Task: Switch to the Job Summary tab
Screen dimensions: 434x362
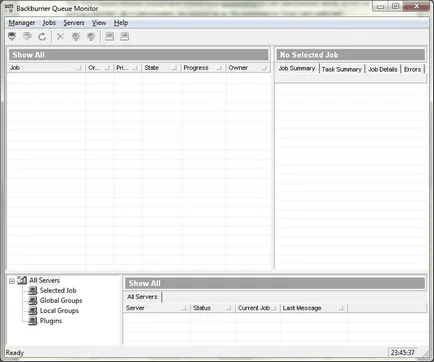Action: pyautogui.click(x=297, y=68)
